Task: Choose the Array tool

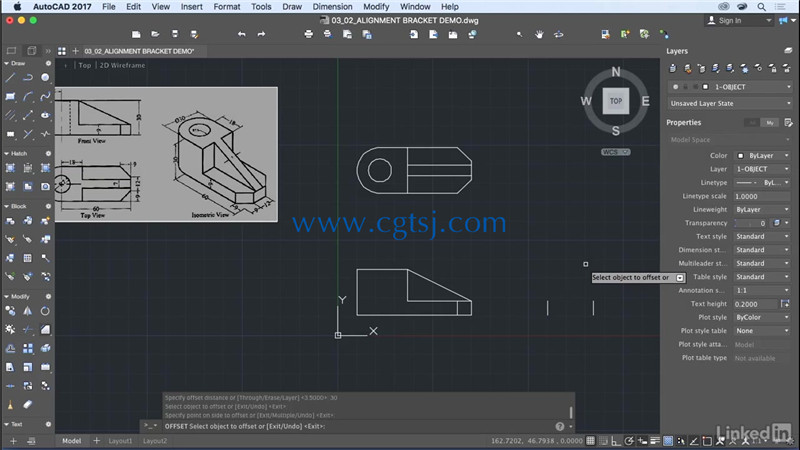Action: [x=28, y=348]
